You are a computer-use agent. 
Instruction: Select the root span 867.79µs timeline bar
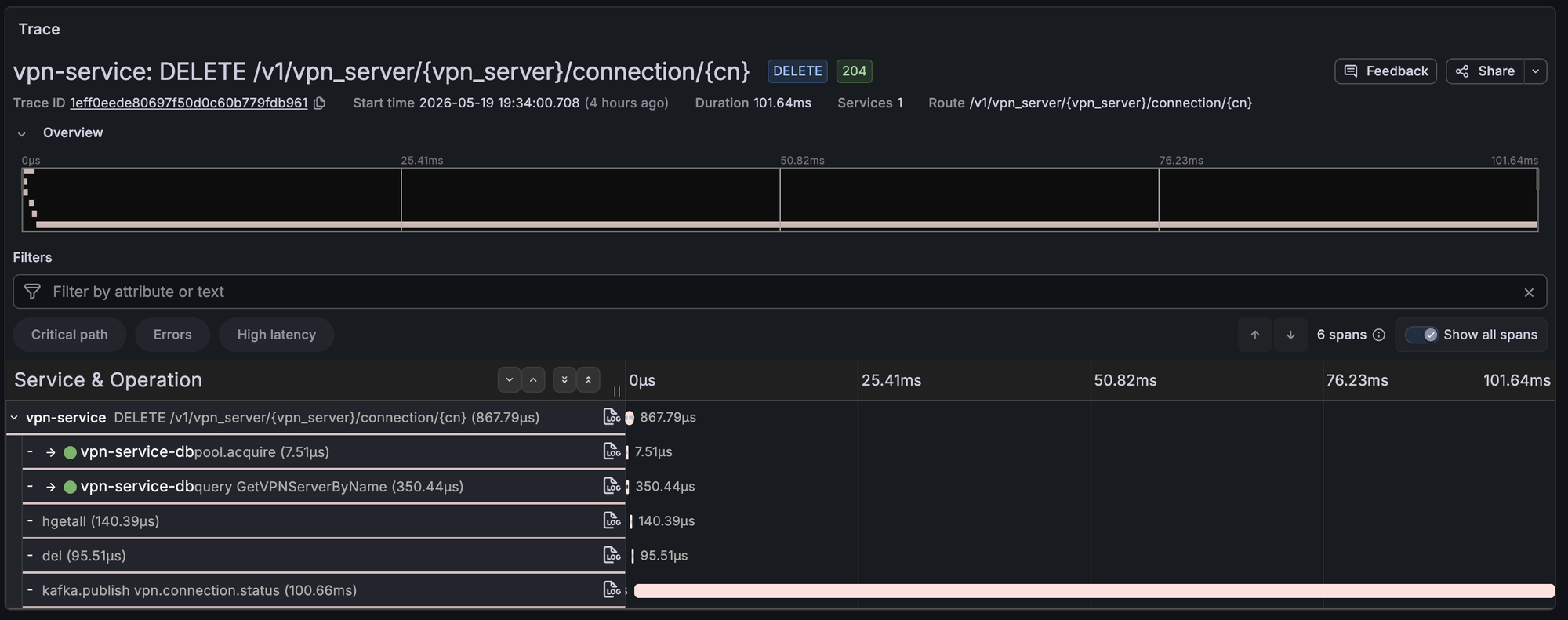pyautogui.click(x=630, y=418)
